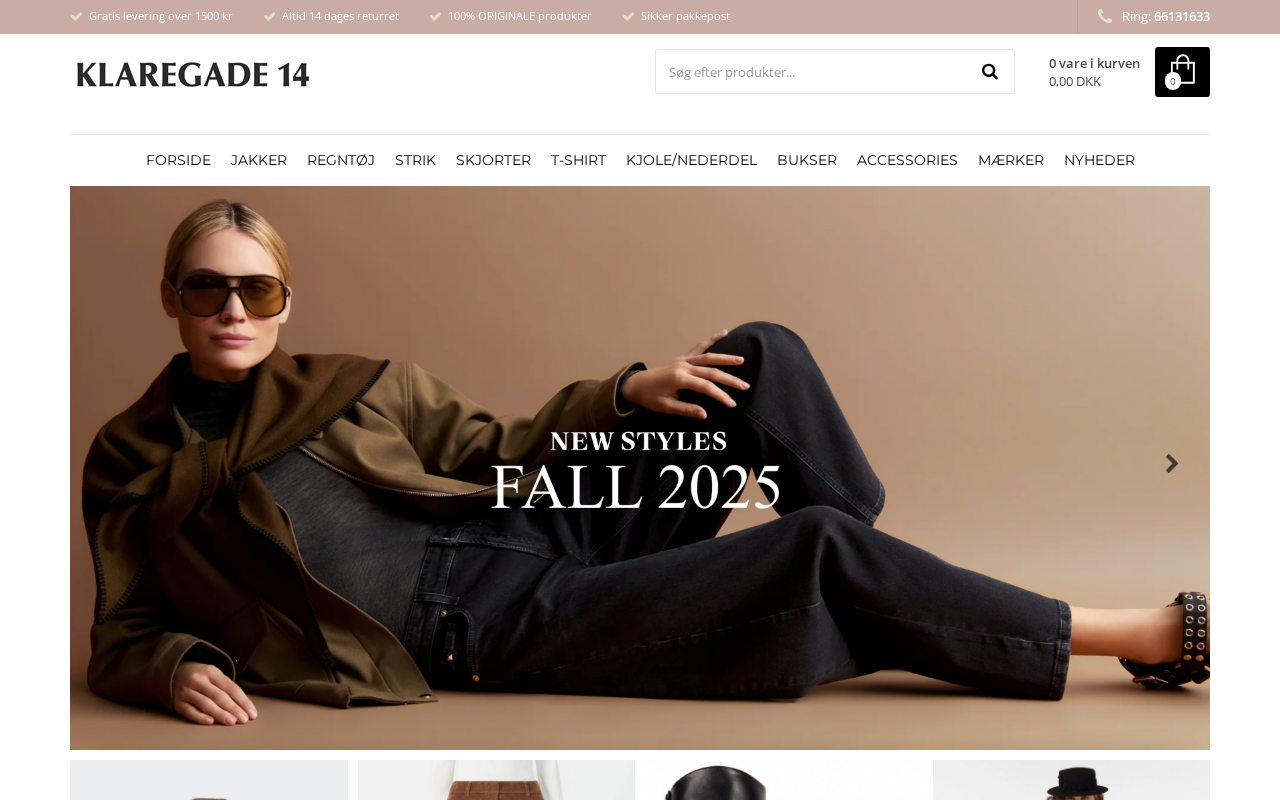Click the phone icon beside Ring
This screenshot has height=800, width=1280.
[1105, 16]
